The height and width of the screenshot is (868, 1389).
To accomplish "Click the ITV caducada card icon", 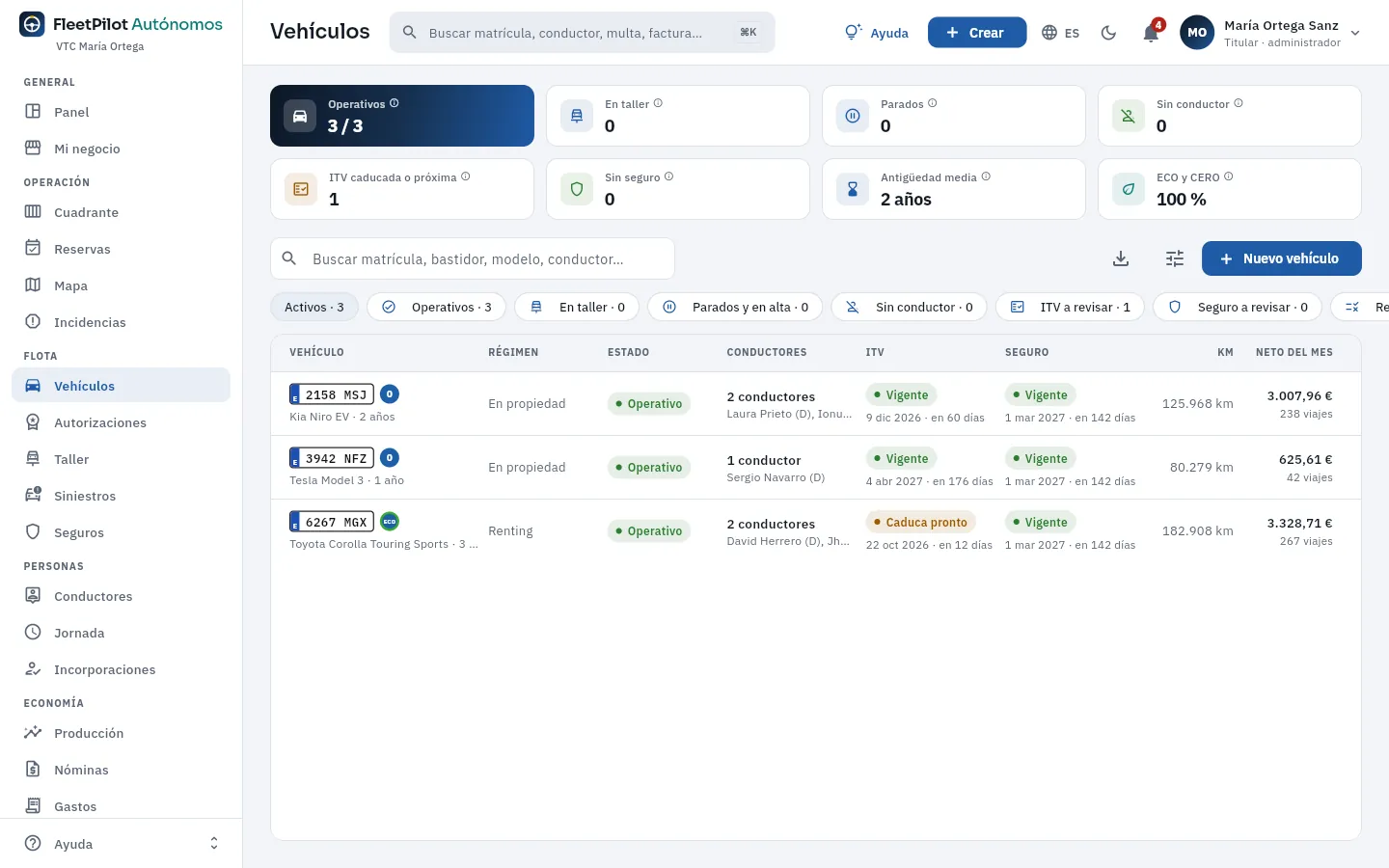I will [301, 189].
